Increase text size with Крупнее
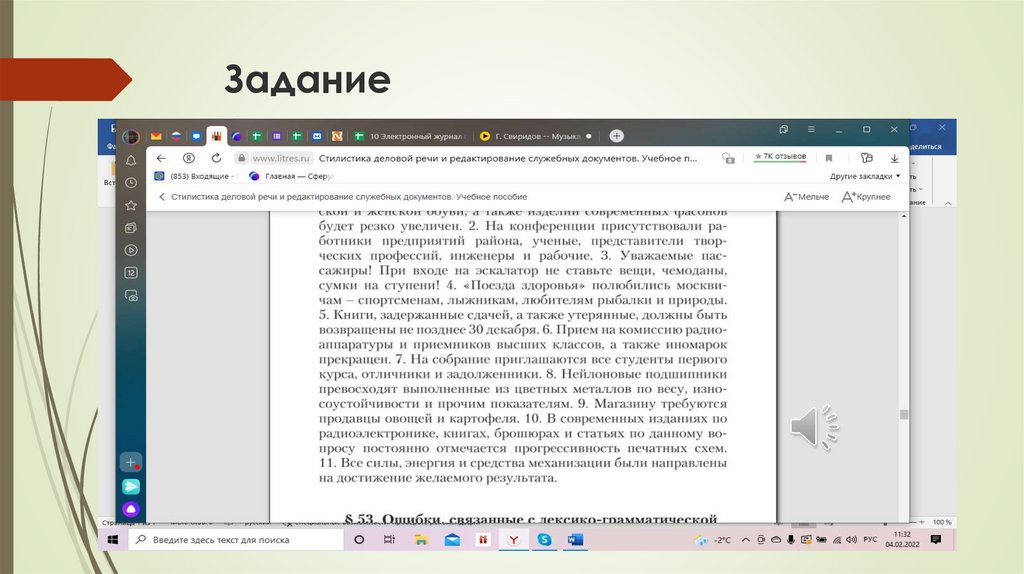1024x574 pixels. [x=866, y=197]
